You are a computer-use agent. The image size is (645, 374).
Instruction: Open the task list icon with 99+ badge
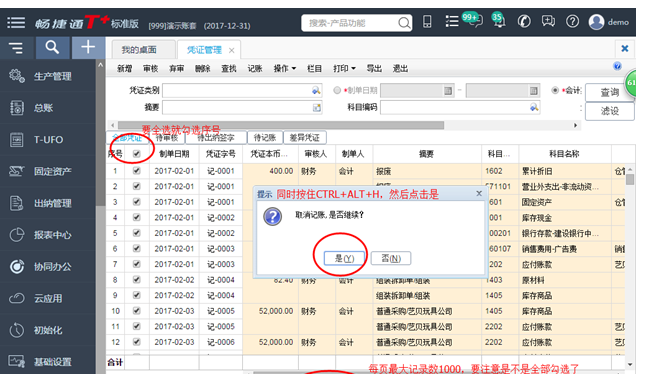tap(452, 21)
